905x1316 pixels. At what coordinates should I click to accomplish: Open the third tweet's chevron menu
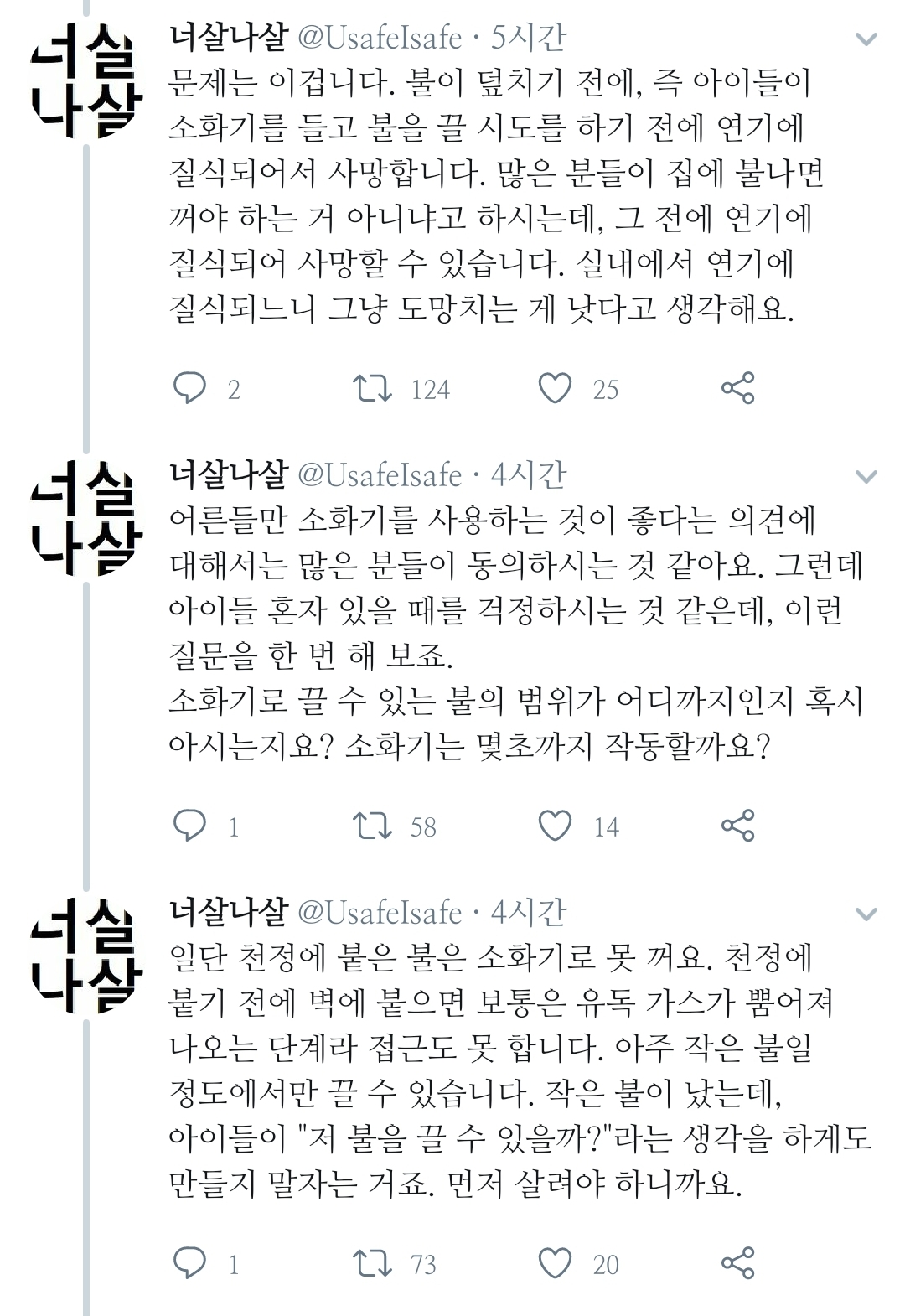click(x=866, y=914)
